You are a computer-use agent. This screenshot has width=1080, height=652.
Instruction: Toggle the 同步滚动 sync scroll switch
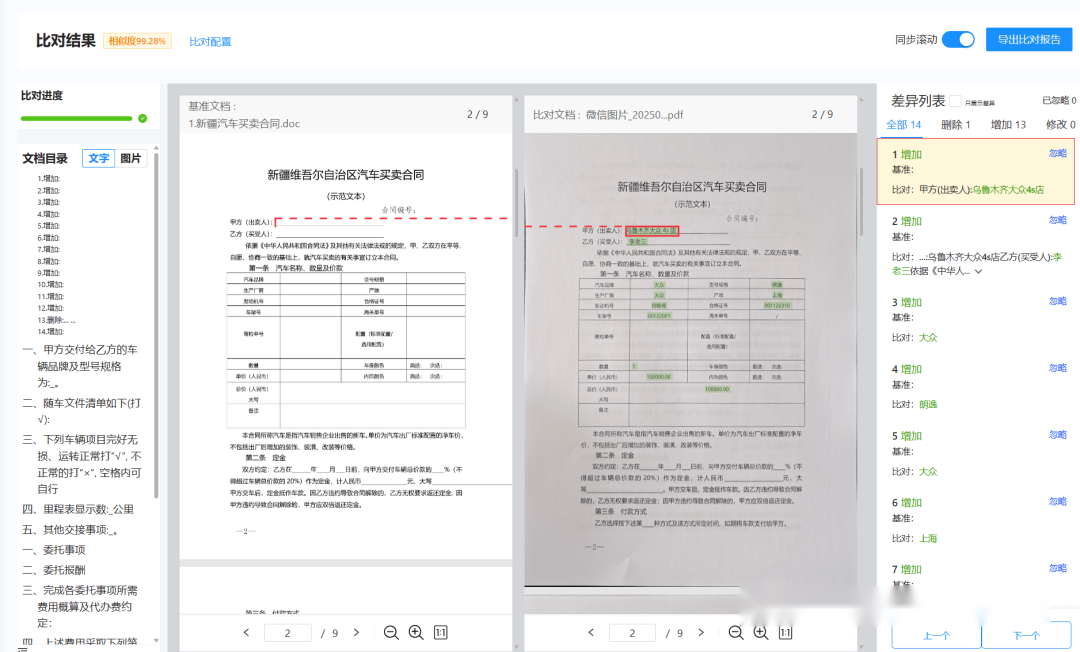click(958, 39)
